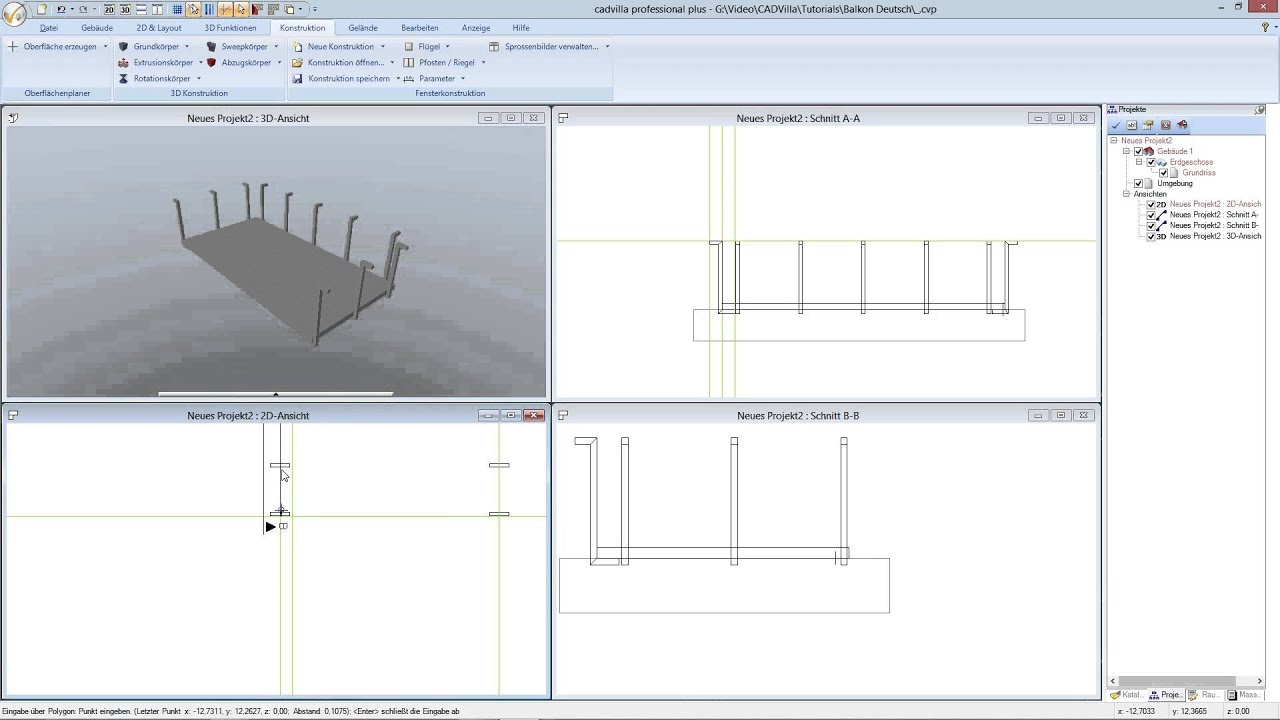Image resolution: width=1280 pixels, height=720 pixels.
Task: Toggle checkbox for Schnitt B- view entry
Action: [1151, 226]
